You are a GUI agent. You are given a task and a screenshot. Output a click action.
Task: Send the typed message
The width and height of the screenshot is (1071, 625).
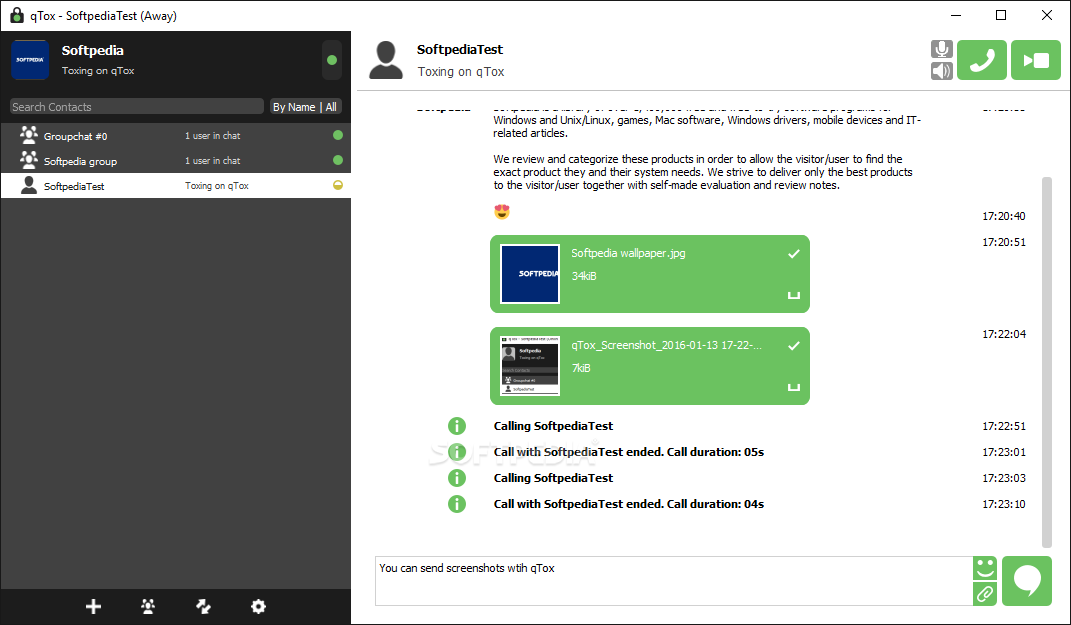pyautogui.click(x=1027, y=581)
